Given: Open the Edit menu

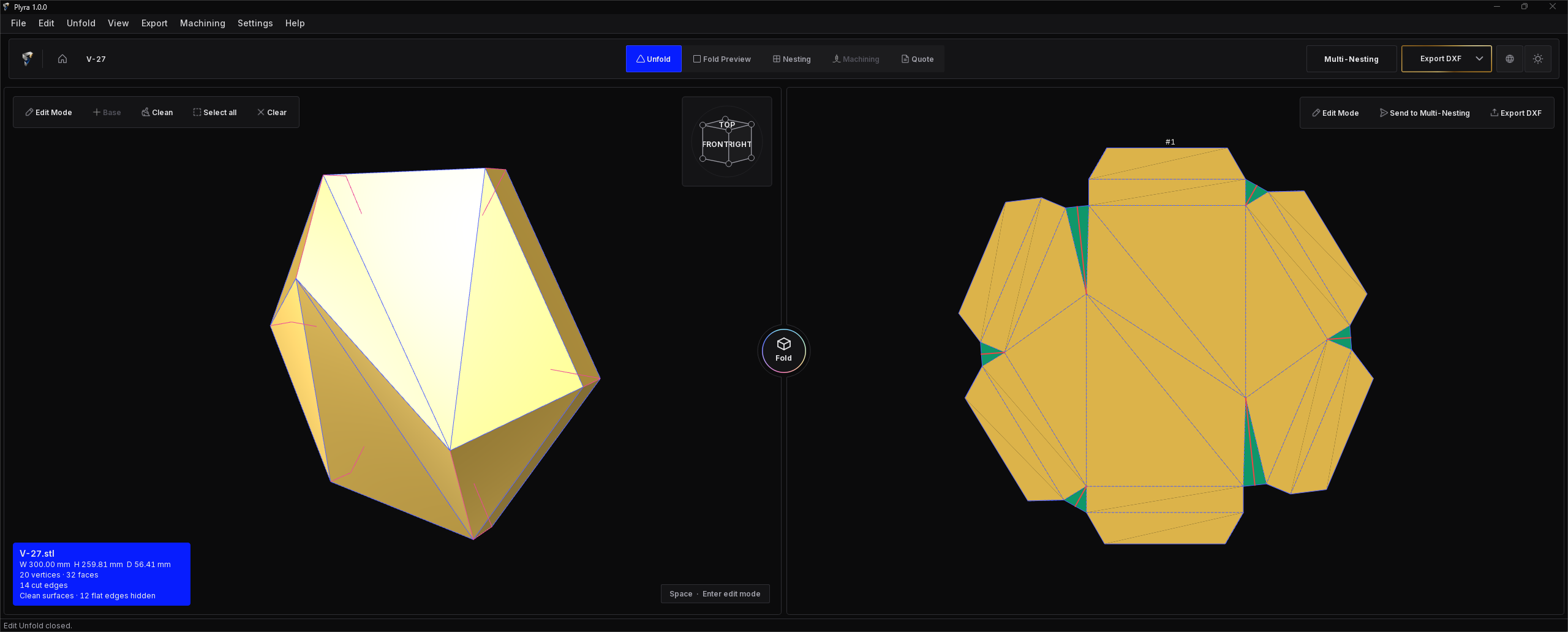Looking at the screenshot, I should [x=46, y=23].
